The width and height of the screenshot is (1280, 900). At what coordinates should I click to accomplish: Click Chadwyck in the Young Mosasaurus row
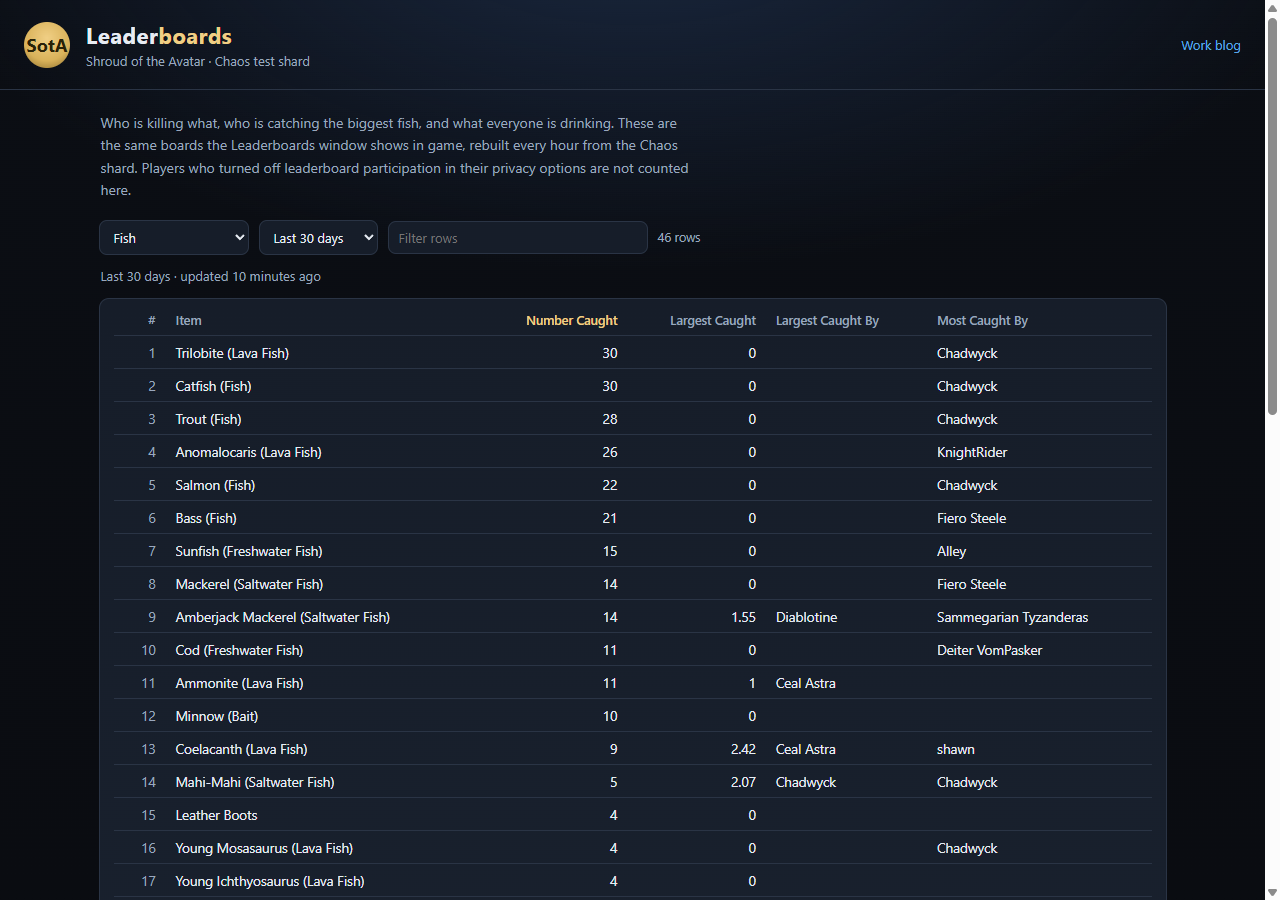click(967, 848)
